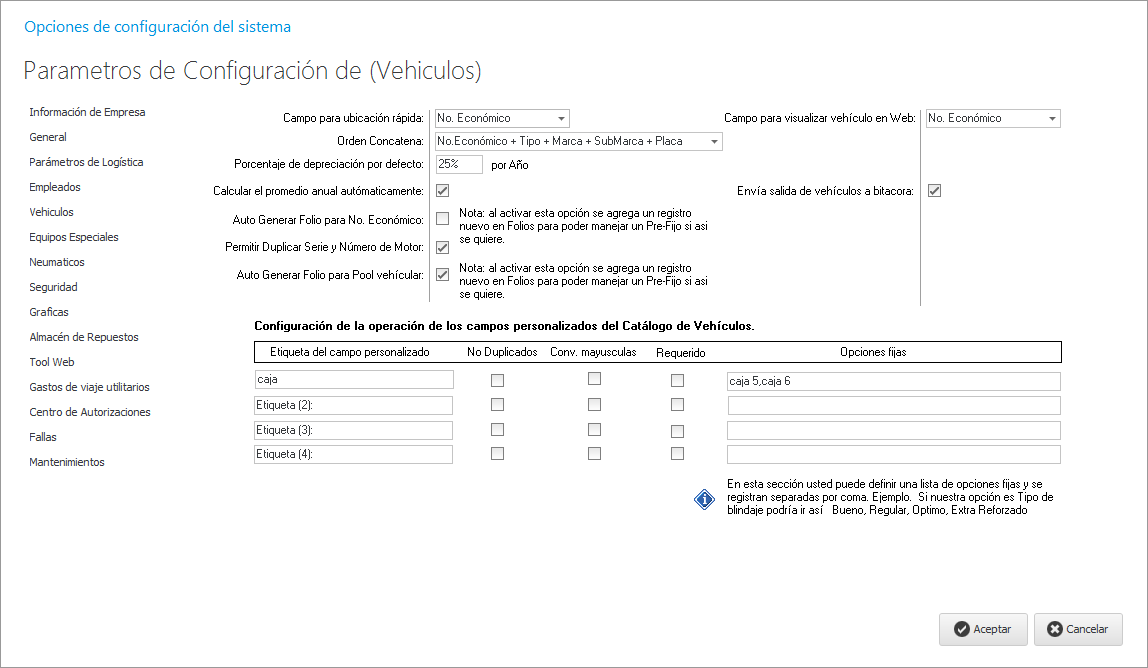The height and width of the screenshot is (668, 1148).
Task: Uncheck Permitir Duplicar Serie y Número de Motor
Action: click(442, 247)
